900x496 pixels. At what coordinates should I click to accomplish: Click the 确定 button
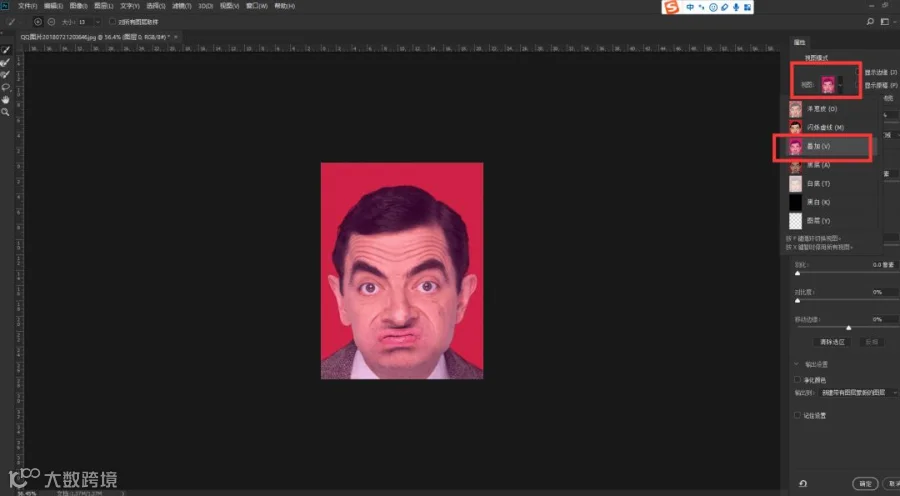pos(865,484)
